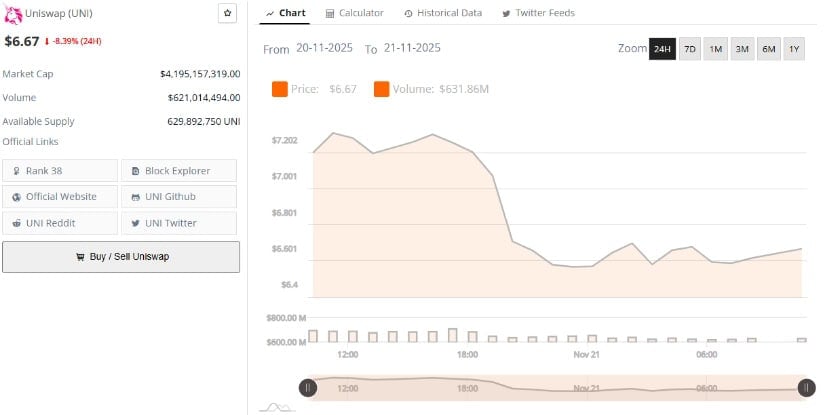Click the From date field
Image resolution: width=825 pixels, height=415 pixels.
tap(322, 49)
